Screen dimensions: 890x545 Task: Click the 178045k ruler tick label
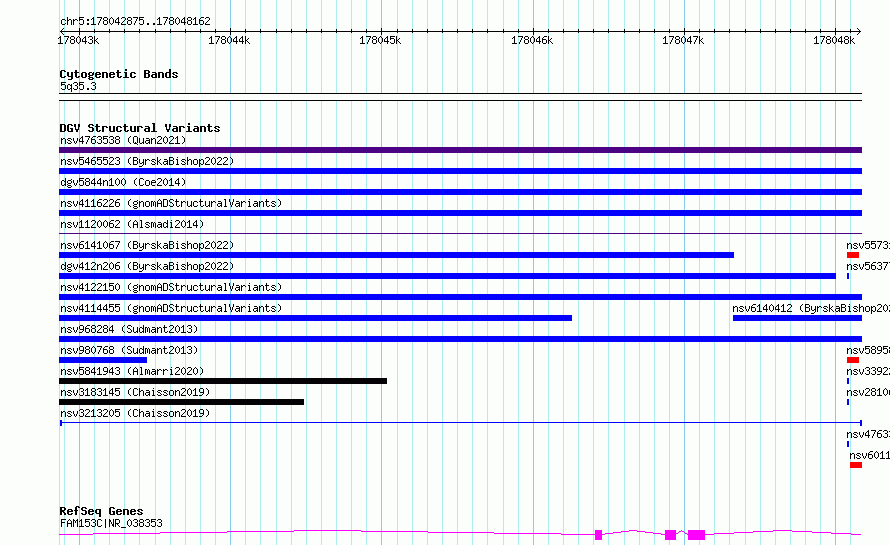[380, 40]
